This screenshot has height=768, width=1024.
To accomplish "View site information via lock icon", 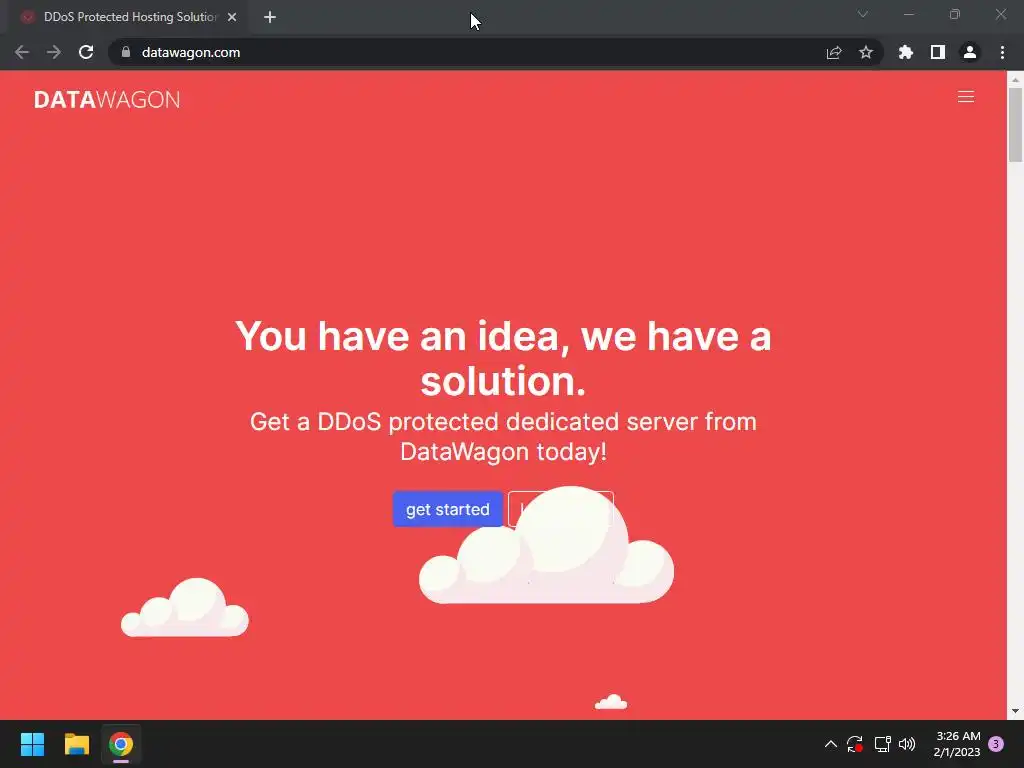I will [126, 52].
